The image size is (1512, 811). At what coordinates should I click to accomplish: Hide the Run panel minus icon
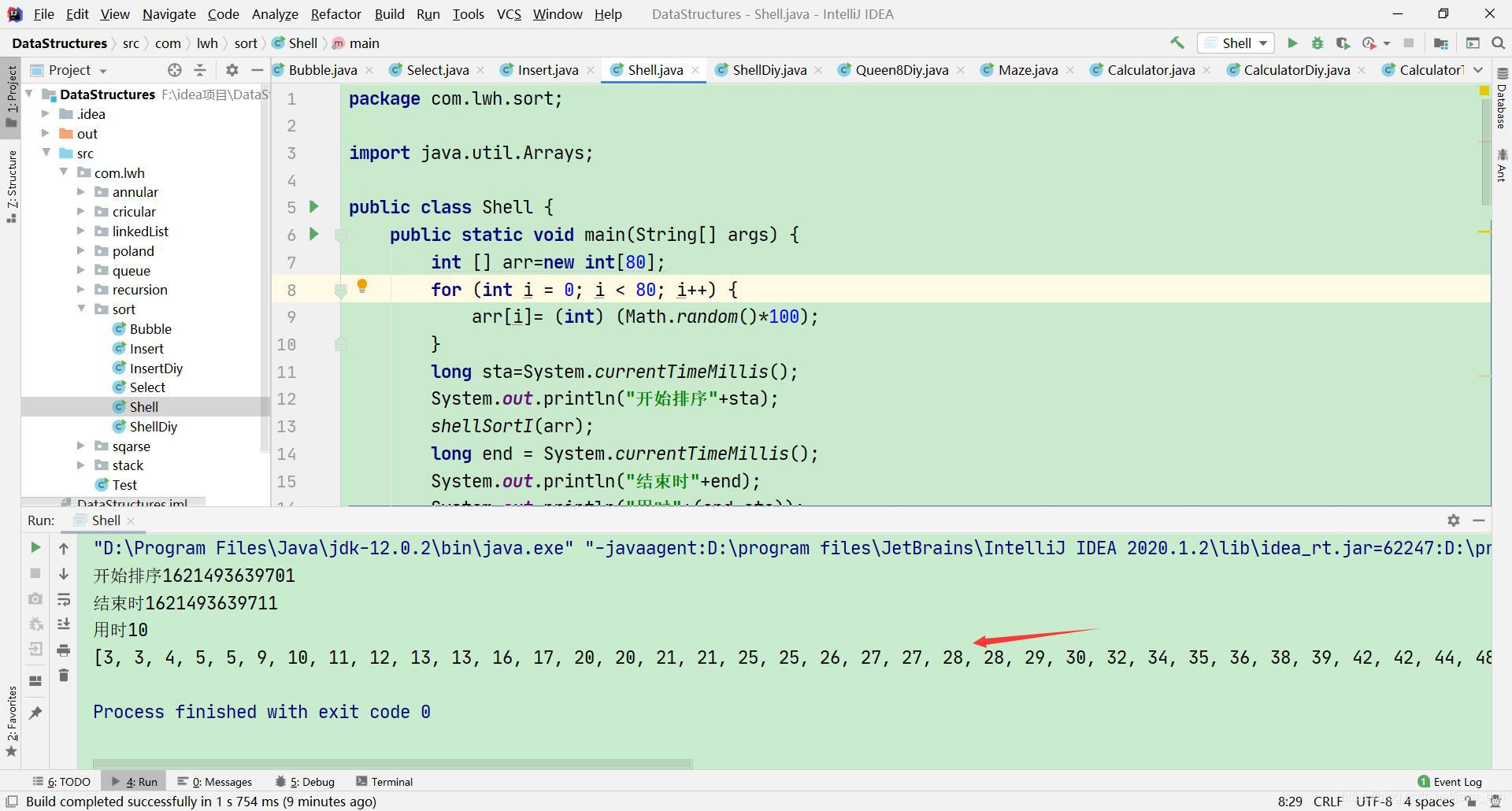(1479, 520)
